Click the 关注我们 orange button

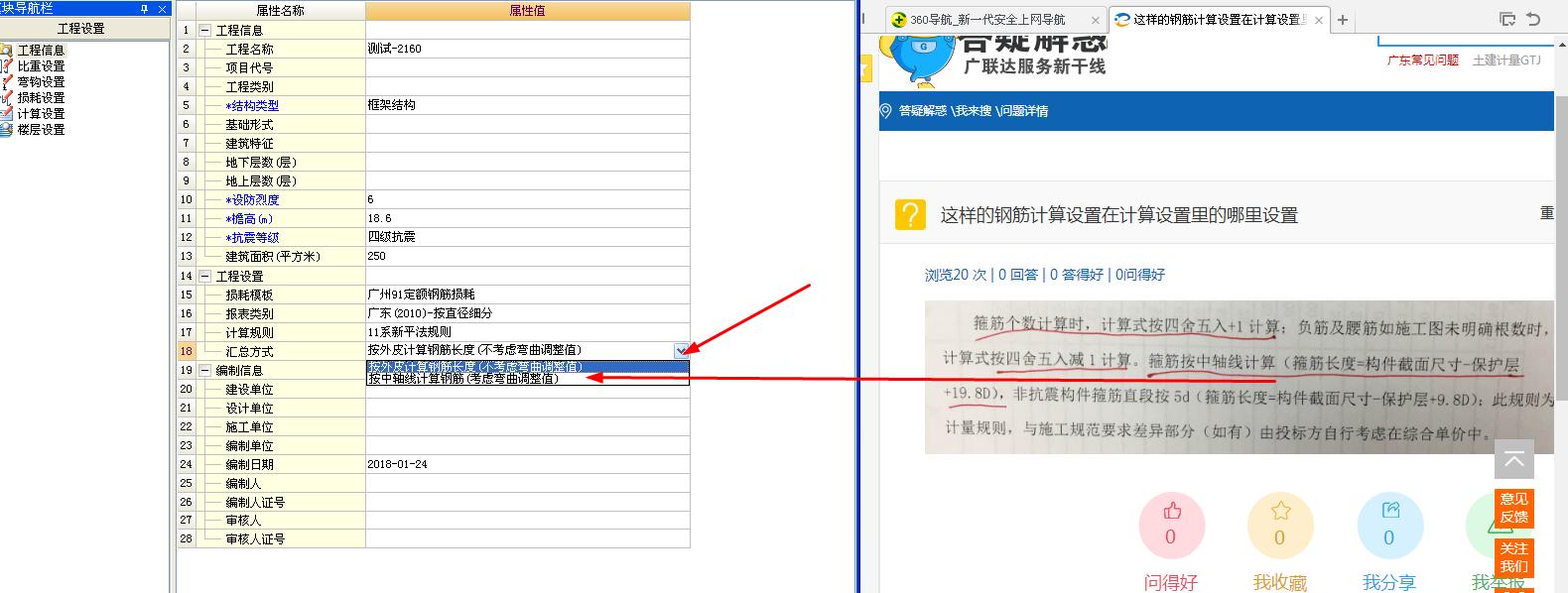[1514, 557]
